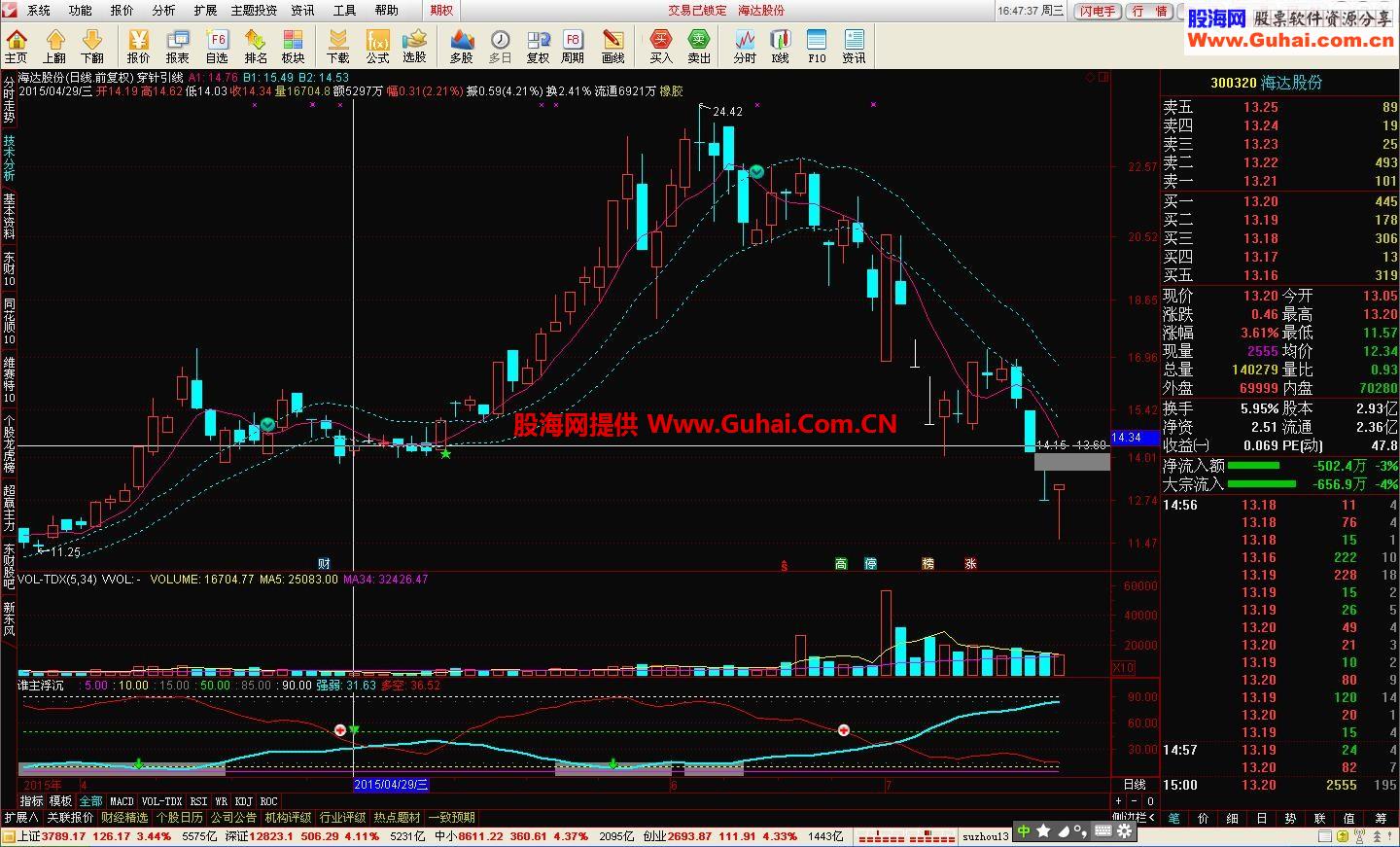Image resolution: width=1400 pixels, height=847 pixels.
Task: Open the 资讯 news toolbar icon
Action: tap(854, 46)
